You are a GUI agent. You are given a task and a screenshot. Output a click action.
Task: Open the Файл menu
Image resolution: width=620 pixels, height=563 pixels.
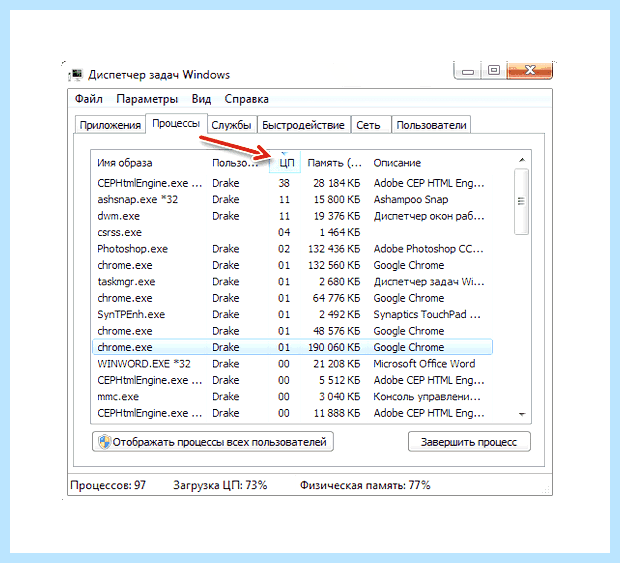pos(89,99)
